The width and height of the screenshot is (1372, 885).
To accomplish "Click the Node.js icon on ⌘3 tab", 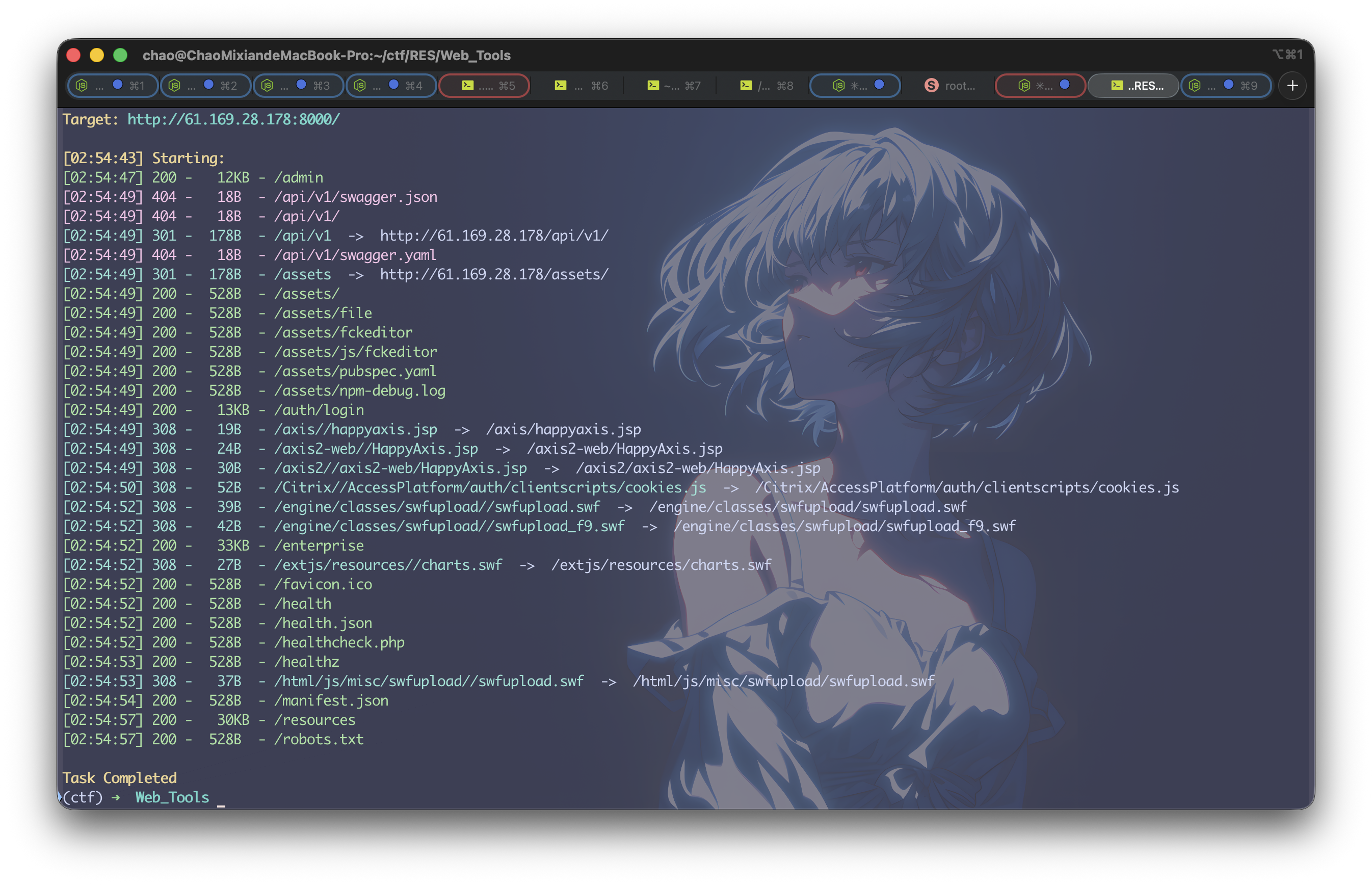I will 267,86.
